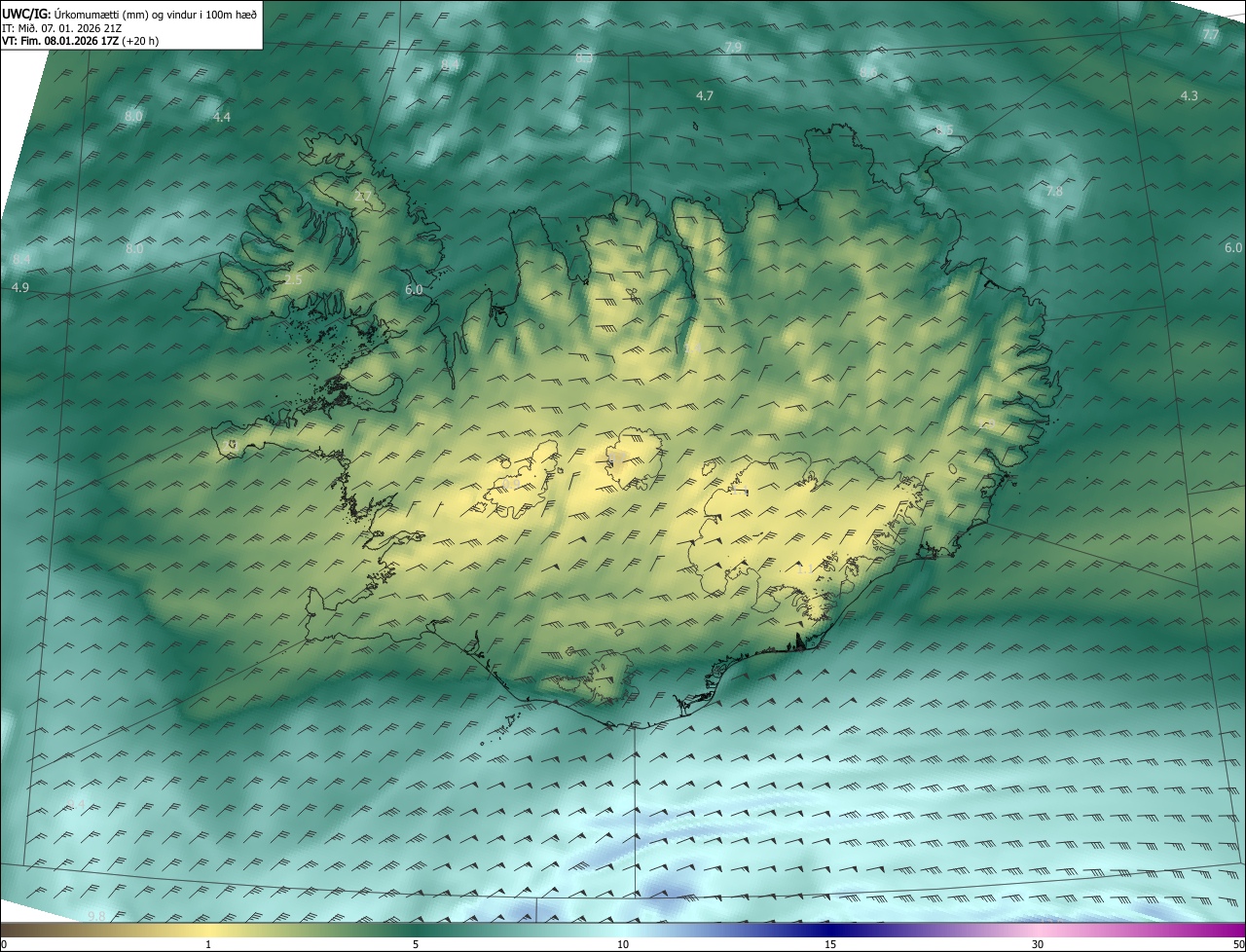Click the 8.3 value label on the map
This screenshot has width=1246, height=952.
click(x=584, y=58)
